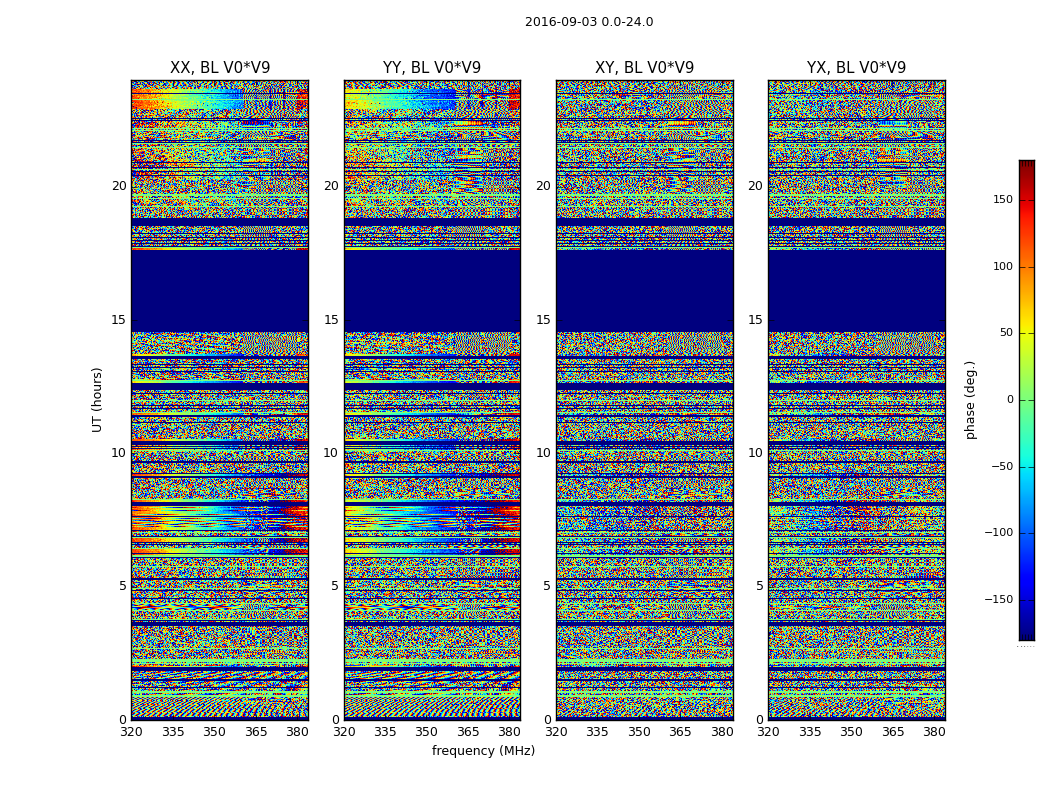Click y-axis tick "15" of YX panel

[x=755, y=320]
